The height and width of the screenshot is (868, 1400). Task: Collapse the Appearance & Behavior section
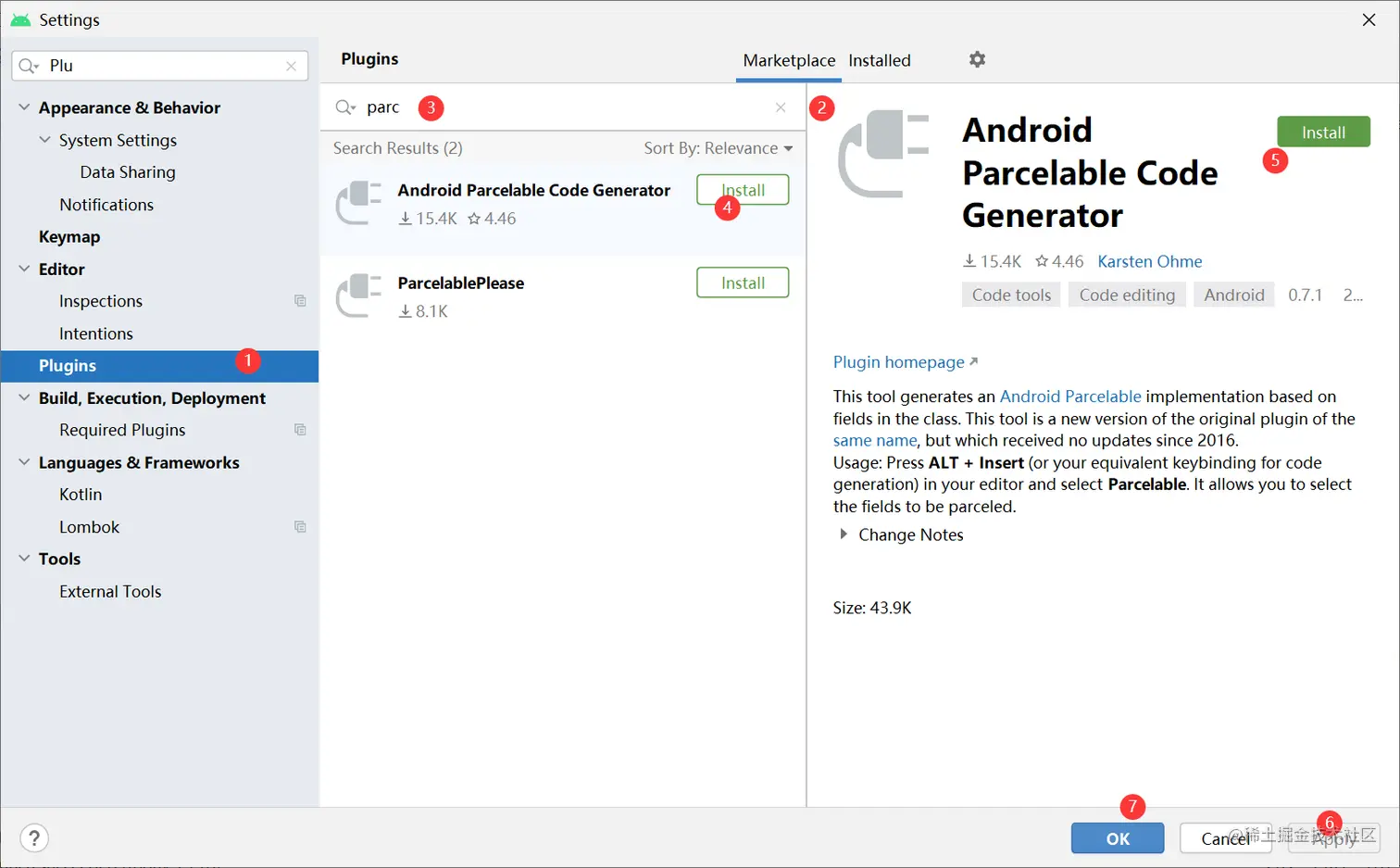tap(24, 107)
